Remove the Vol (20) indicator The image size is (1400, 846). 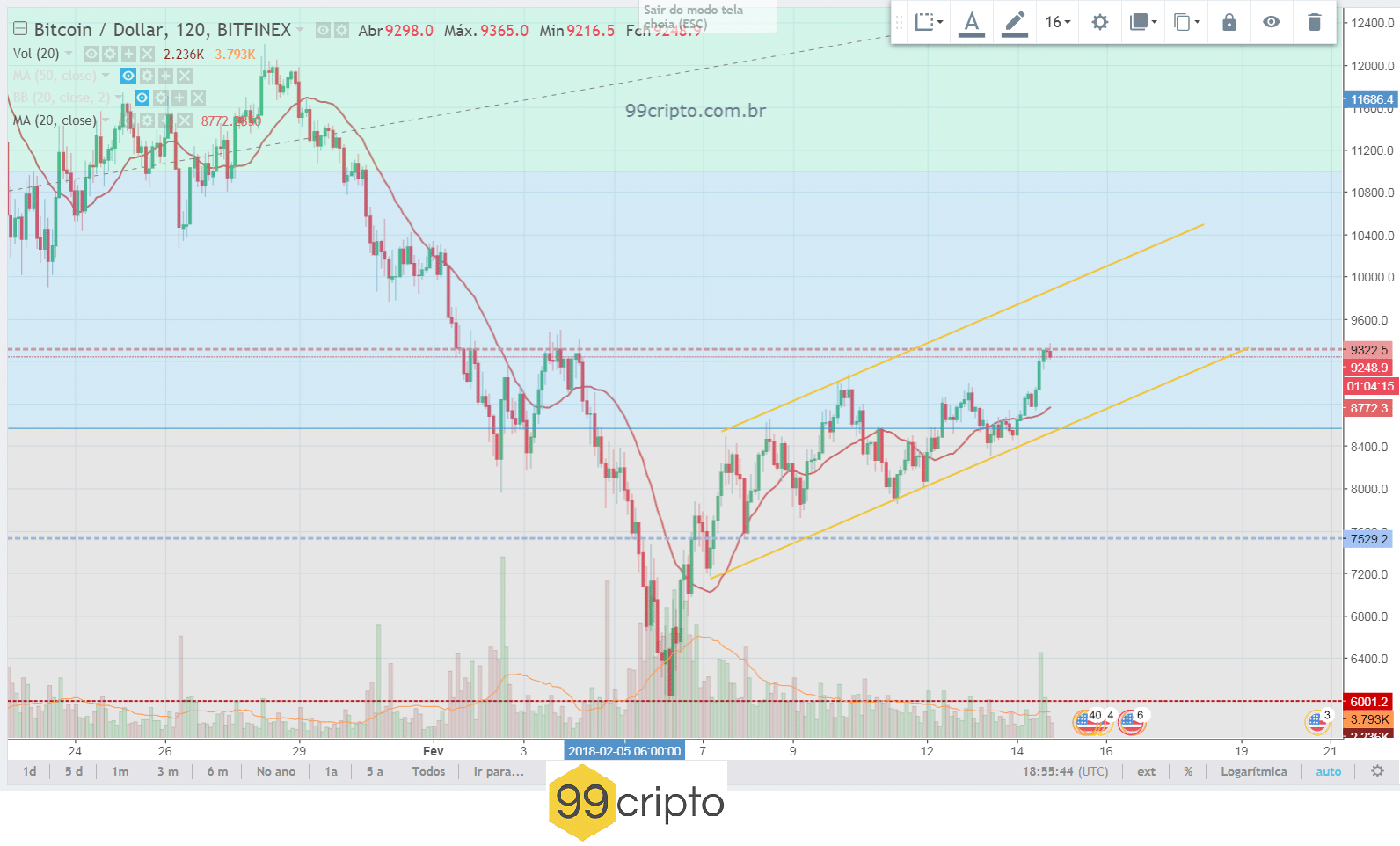click(147, 54)
